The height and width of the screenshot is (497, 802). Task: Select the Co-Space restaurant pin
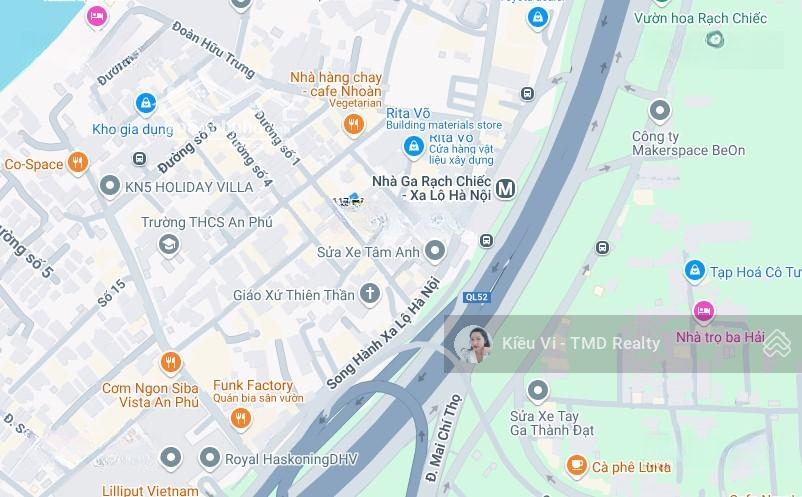click(78, 163)
